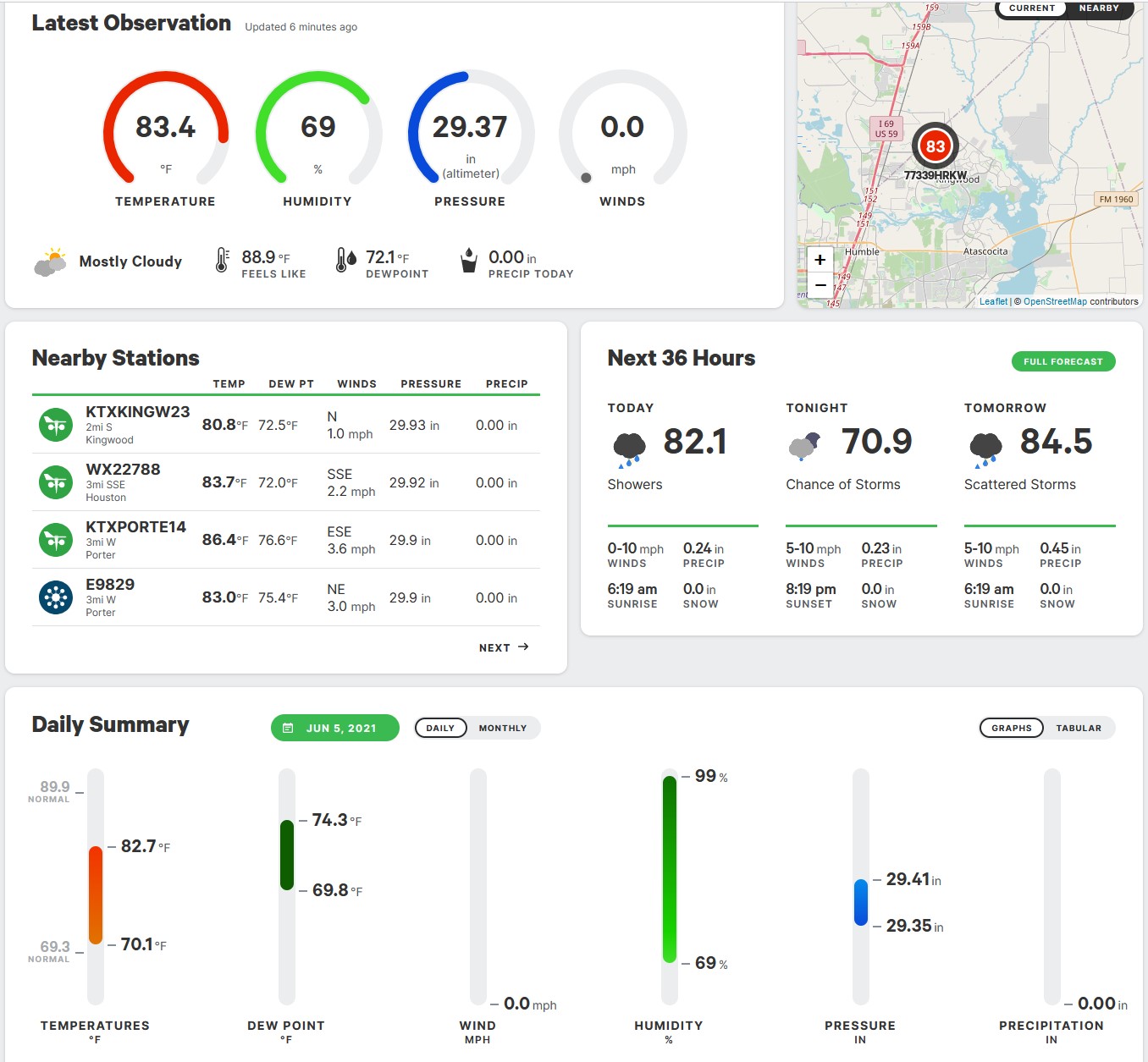Click the E9829 station icon
Image resolution: width=1148 pixels, height=1062 pixels.
point(56,597)
